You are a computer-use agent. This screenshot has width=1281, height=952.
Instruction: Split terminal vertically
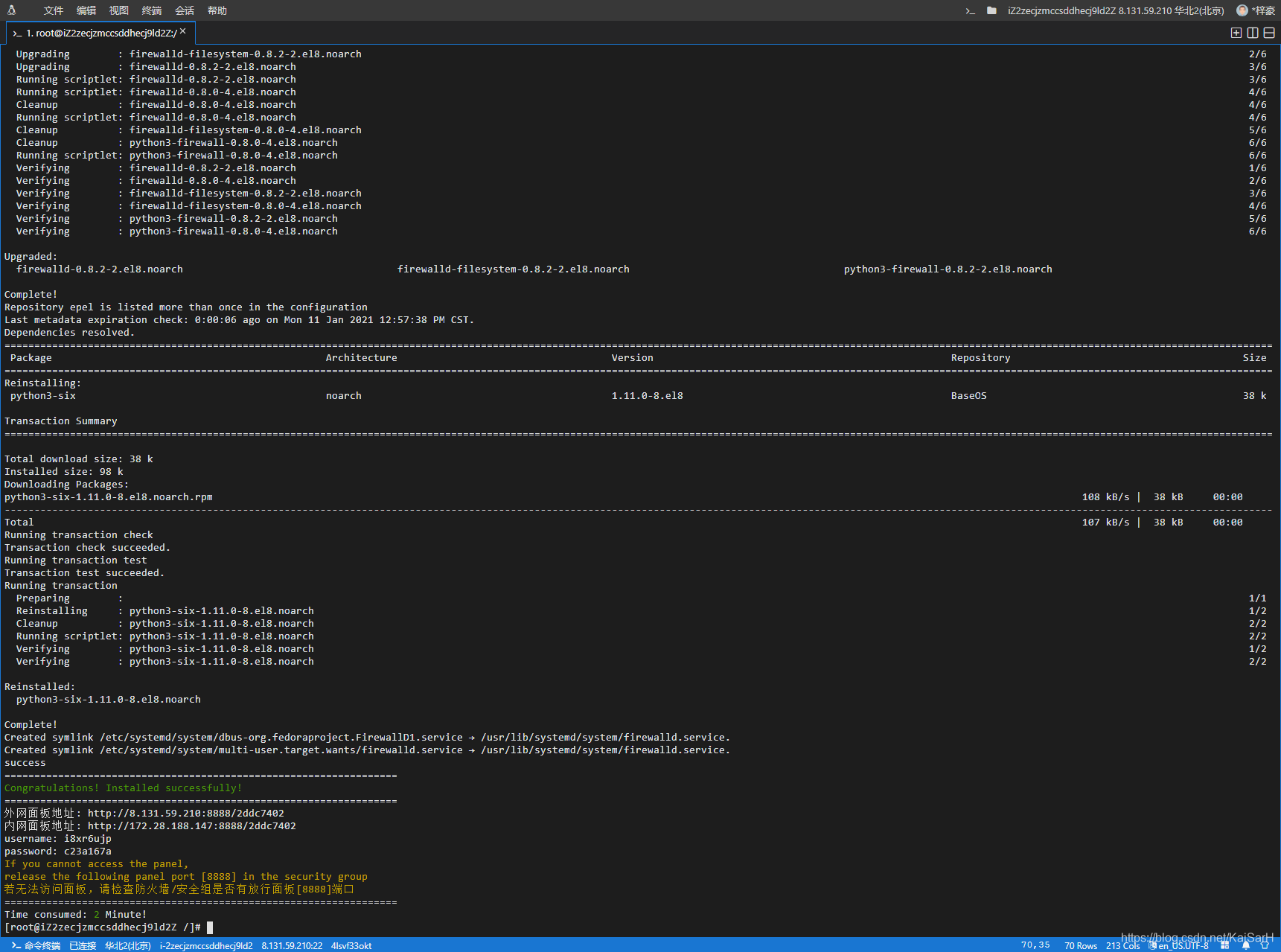(1253, 33)
